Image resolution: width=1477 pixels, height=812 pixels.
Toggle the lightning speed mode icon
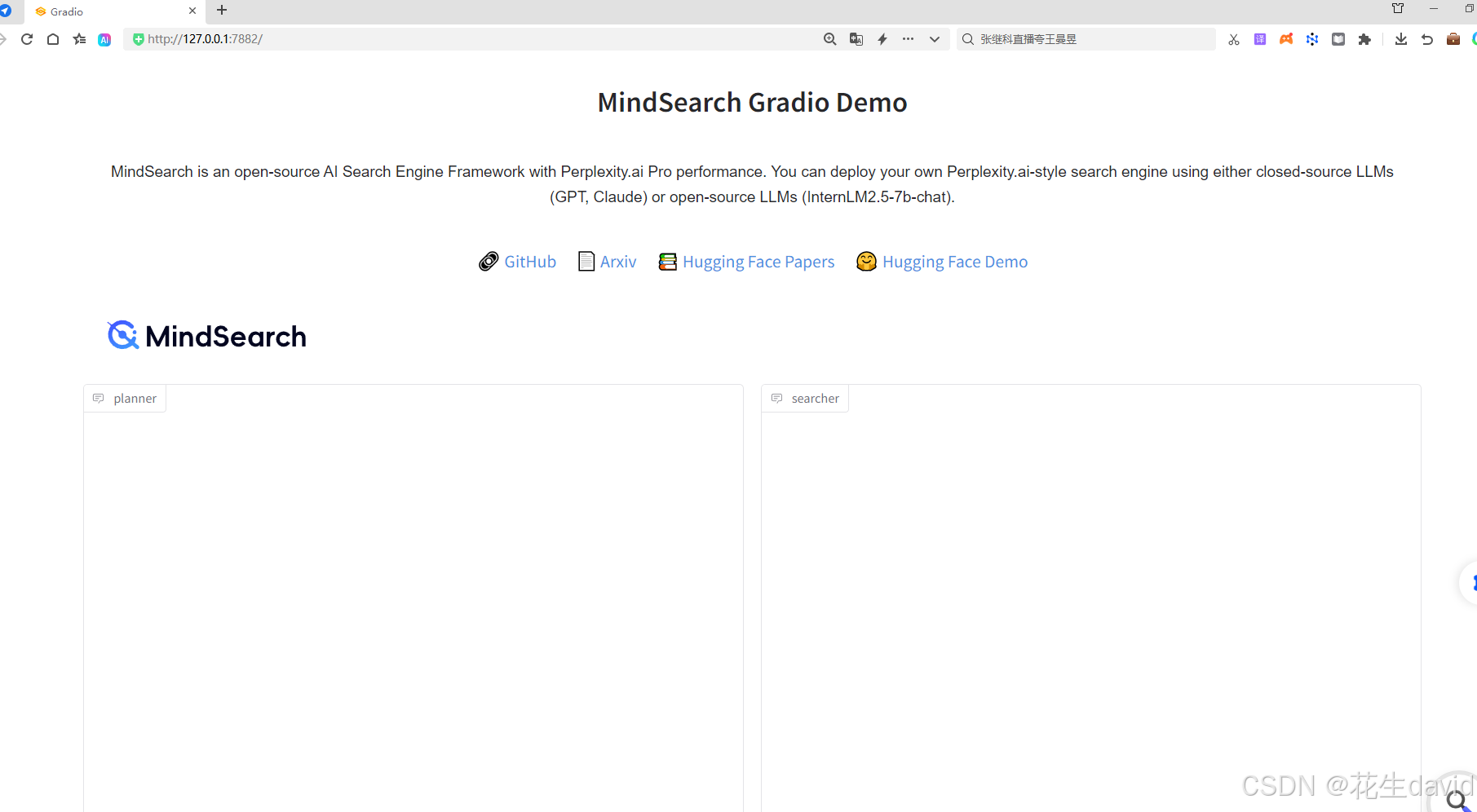pyautogui.click(x=882, y=39)
